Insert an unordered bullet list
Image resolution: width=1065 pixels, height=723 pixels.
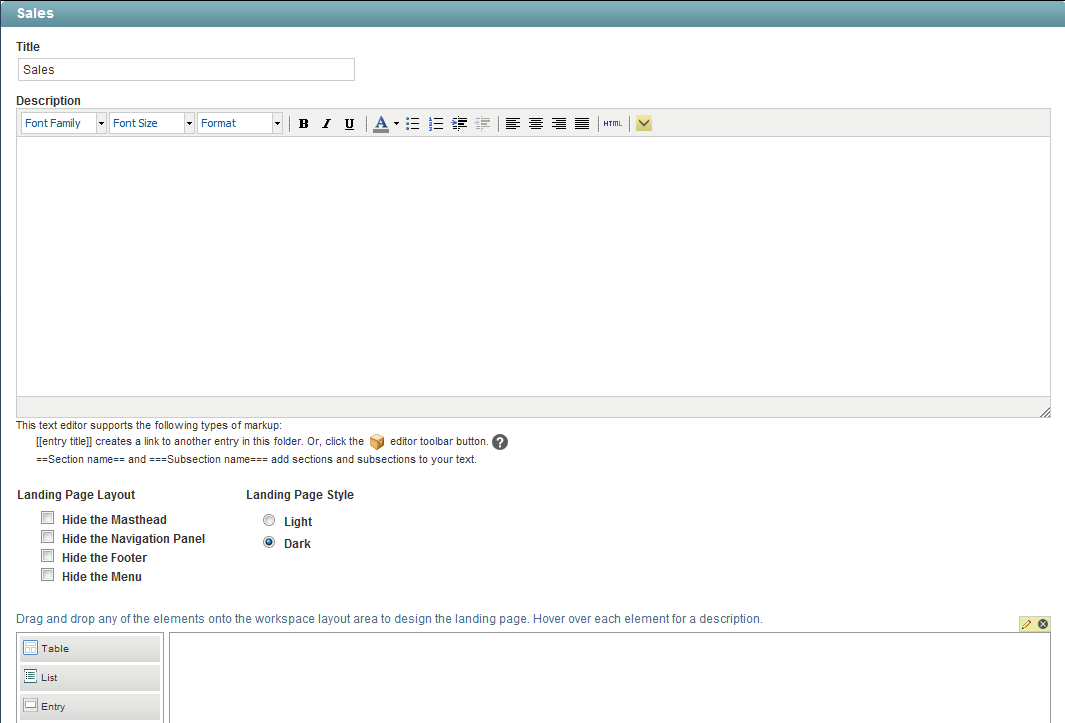(412, 124)
